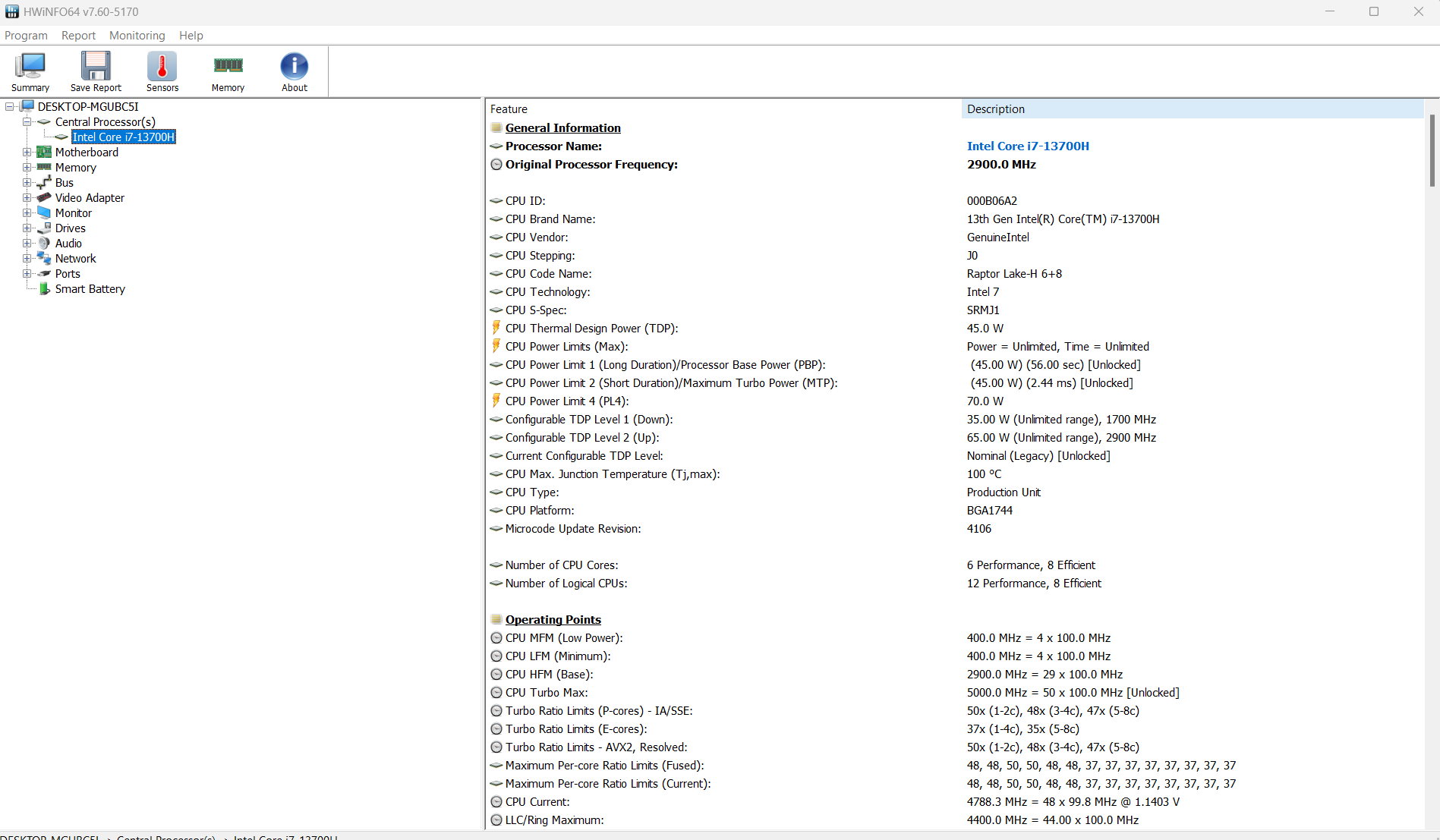Click the 'CPU Code Name:' row
Viewport: 1440px width, 840px height.
955,273
